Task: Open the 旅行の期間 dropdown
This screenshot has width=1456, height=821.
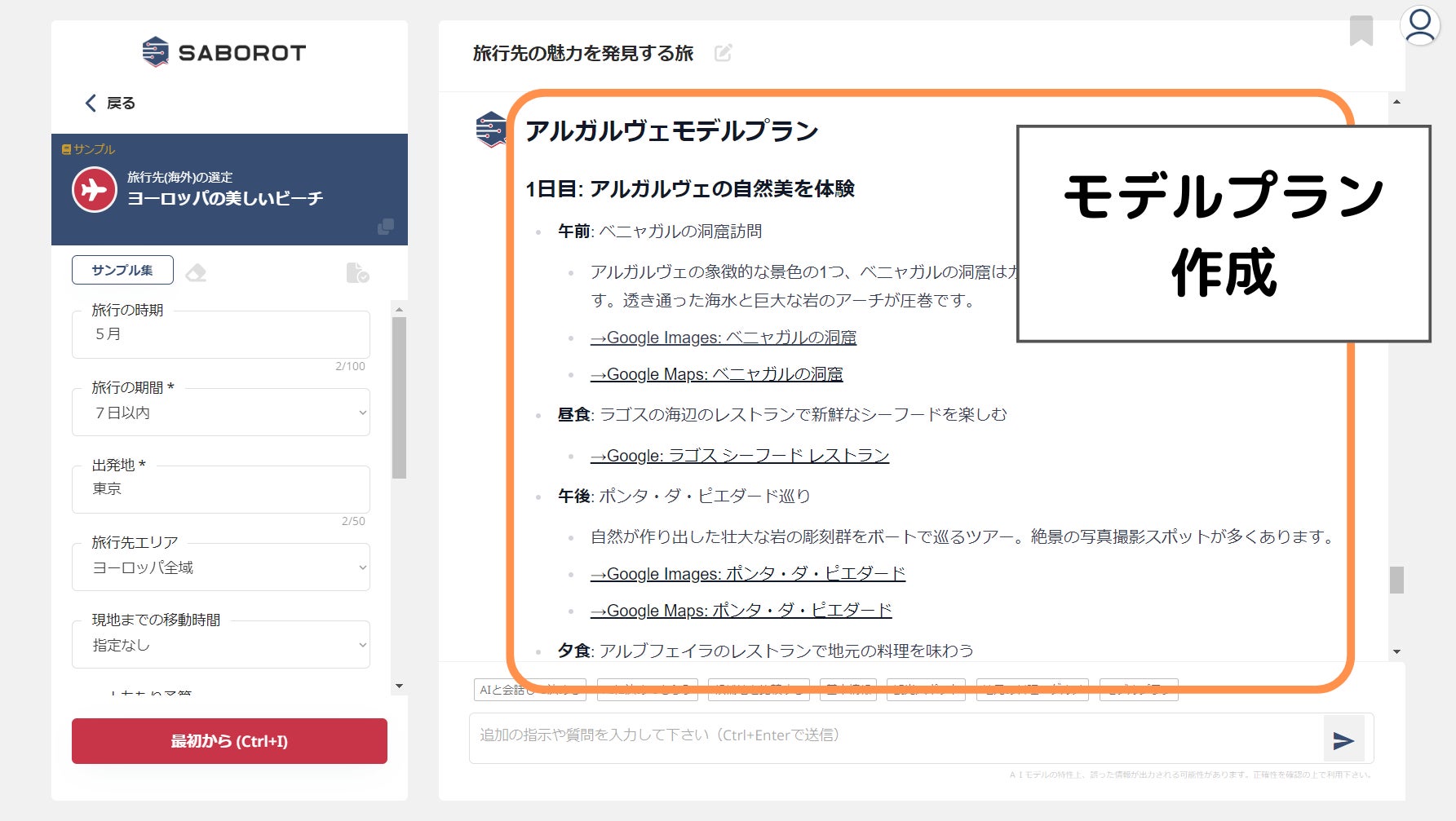Action: pos(221,413)
